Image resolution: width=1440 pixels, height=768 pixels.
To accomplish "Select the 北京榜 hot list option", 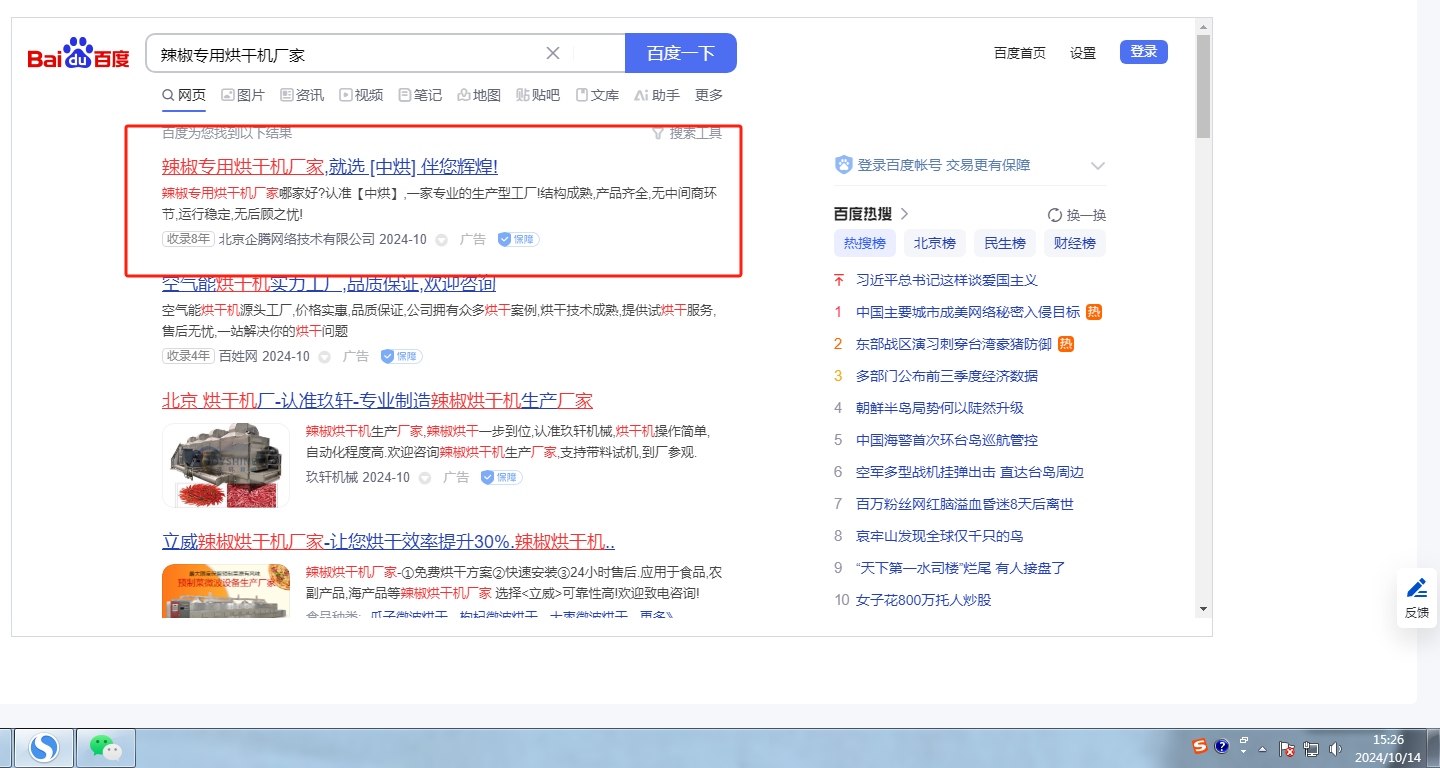I will click(934, 243).
